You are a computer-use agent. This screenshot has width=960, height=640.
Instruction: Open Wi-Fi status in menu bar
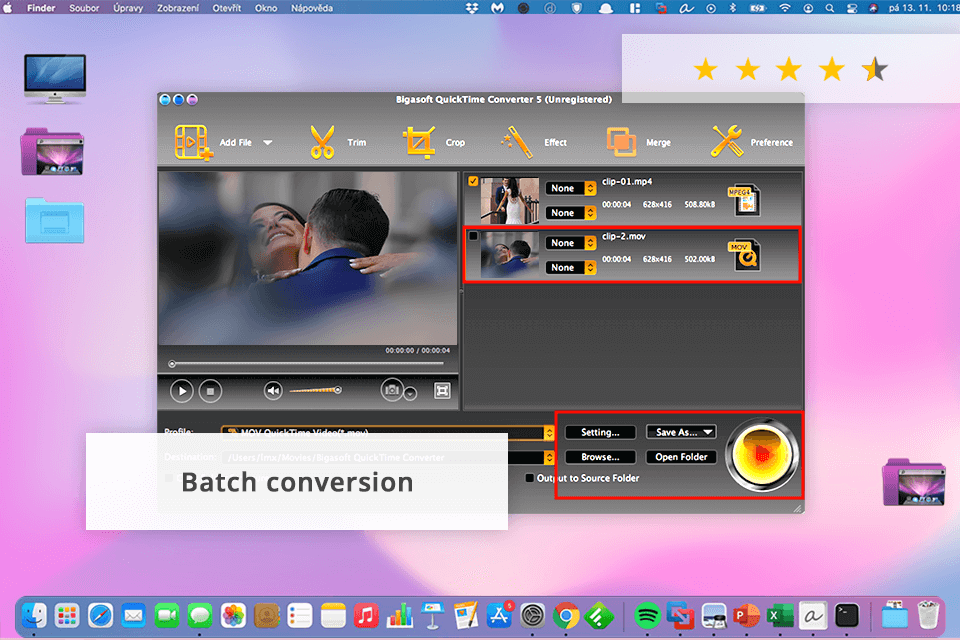(x=784, y=8)
